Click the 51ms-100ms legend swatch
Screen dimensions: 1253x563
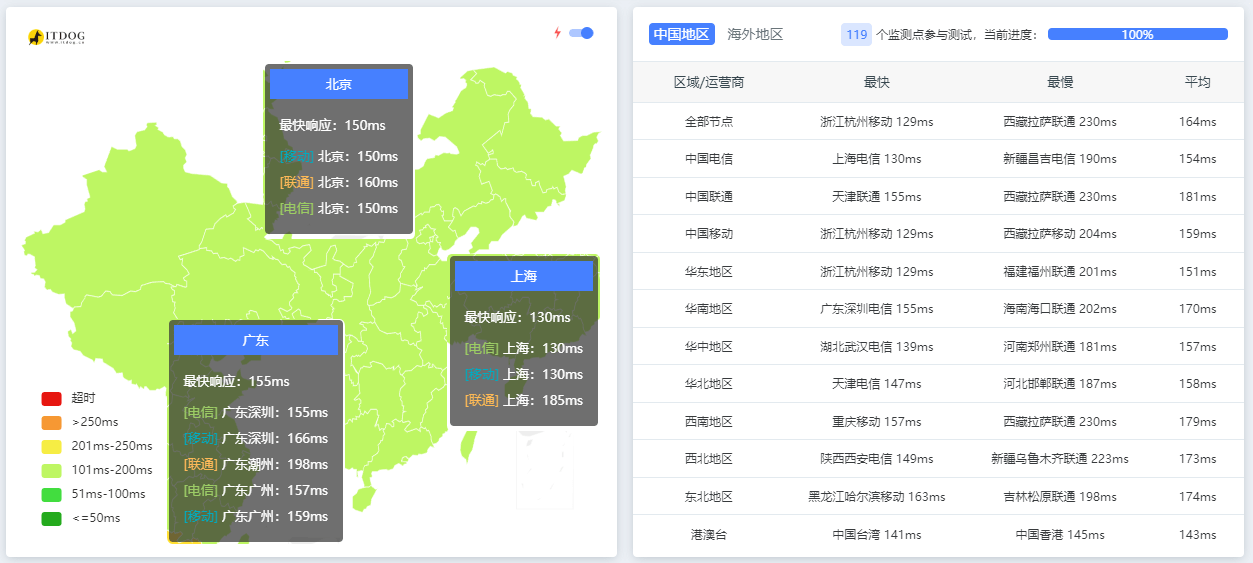[x=52, y=494]
